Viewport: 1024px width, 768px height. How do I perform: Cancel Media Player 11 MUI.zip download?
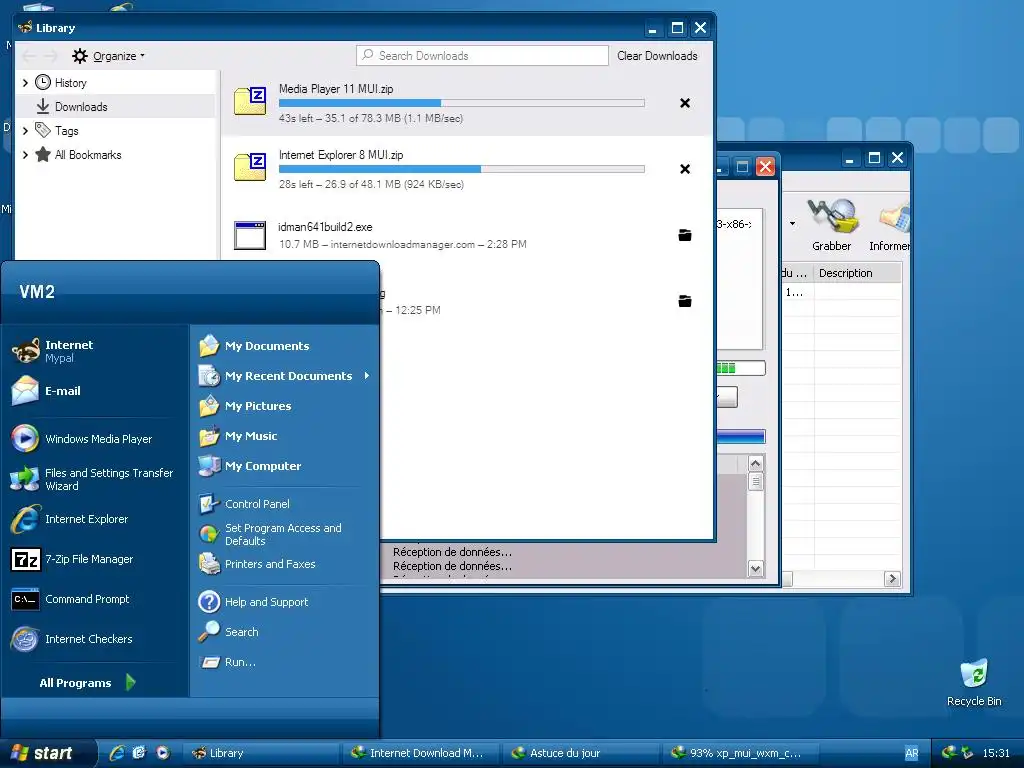[x=684, y=103]
